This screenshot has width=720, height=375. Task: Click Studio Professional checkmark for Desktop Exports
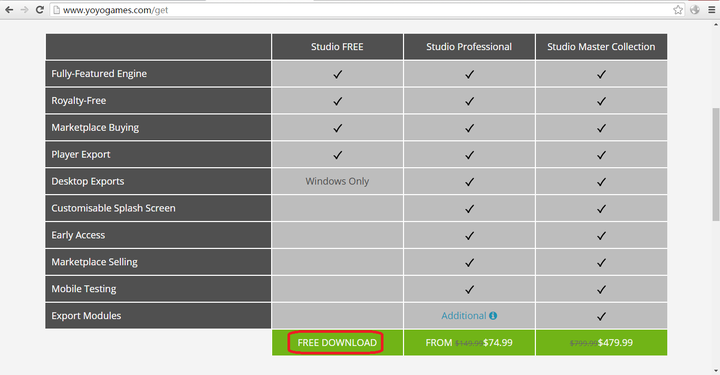point(469,182)
